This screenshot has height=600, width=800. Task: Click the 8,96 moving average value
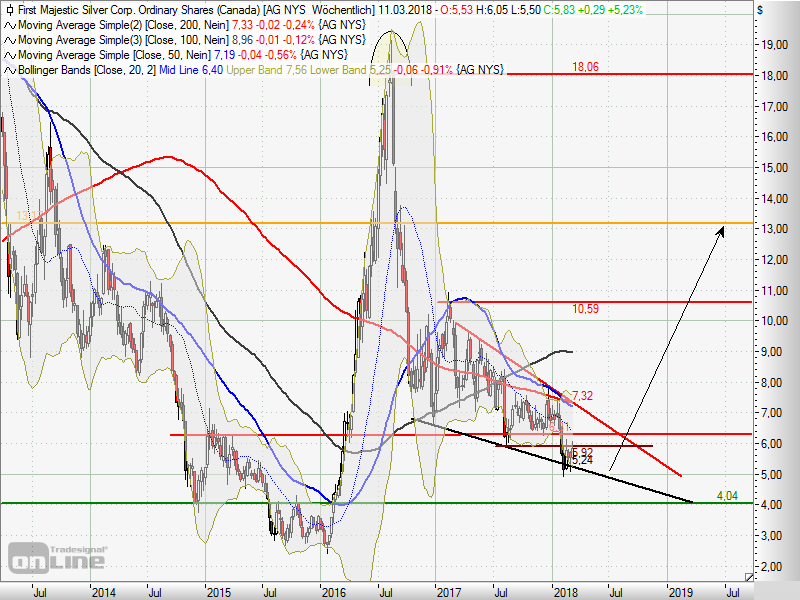pyautogui.click(x=242, y=40)
